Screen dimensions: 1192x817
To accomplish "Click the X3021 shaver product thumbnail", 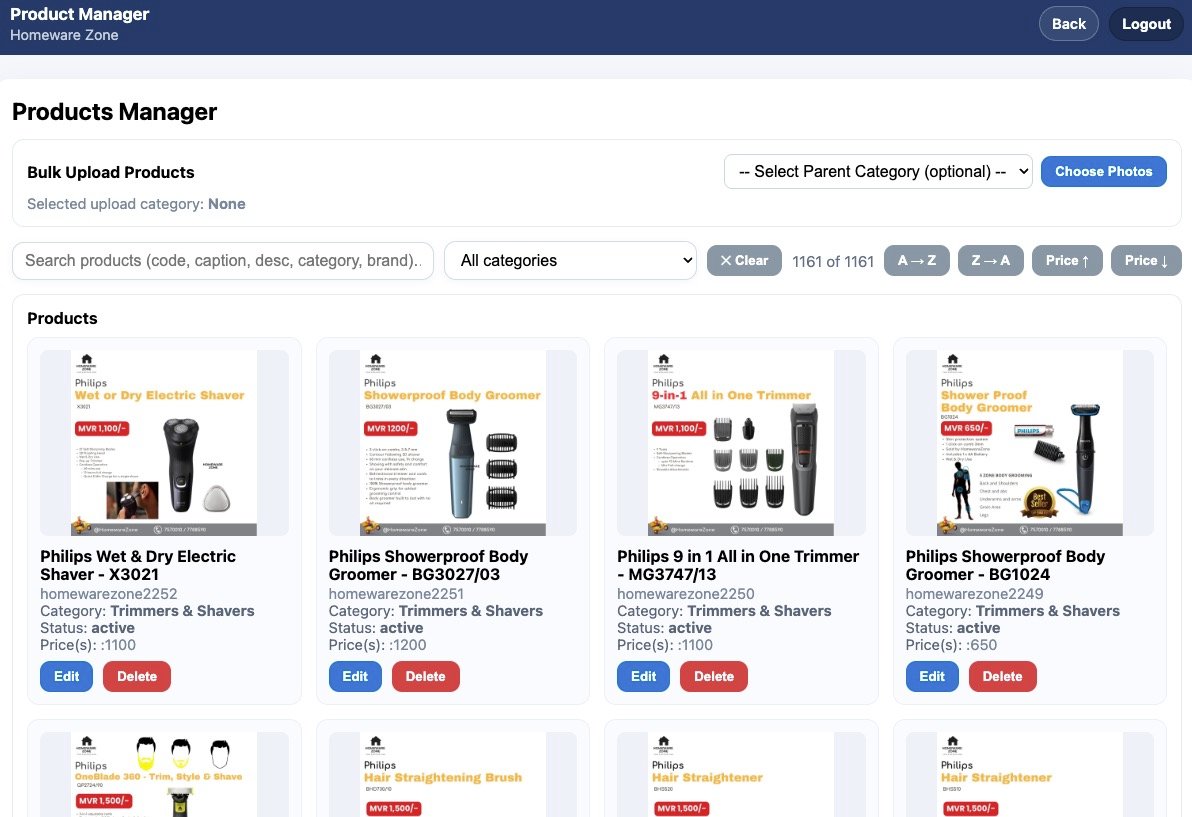I will point(164,441).
